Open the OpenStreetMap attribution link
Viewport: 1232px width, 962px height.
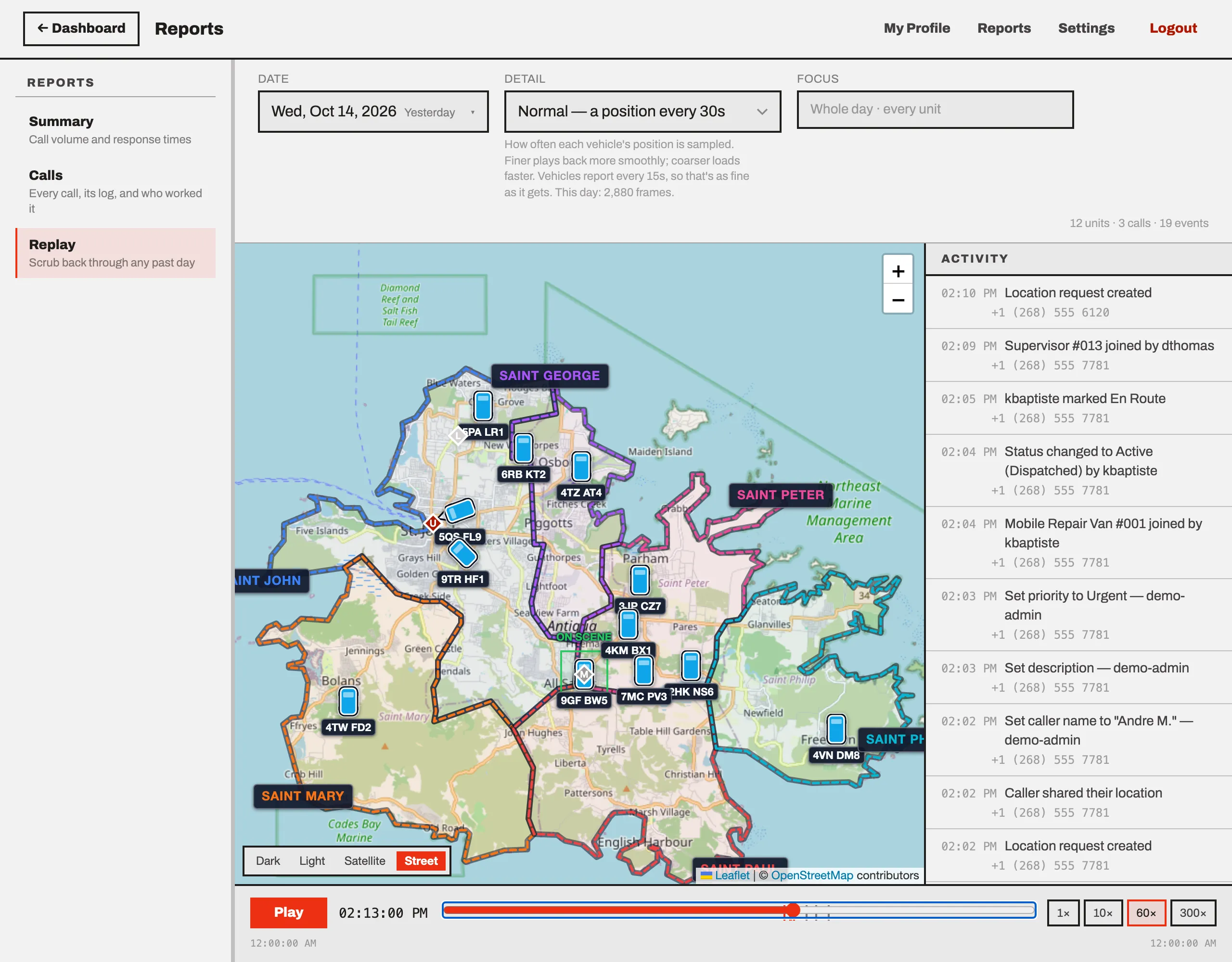[812, 875]
